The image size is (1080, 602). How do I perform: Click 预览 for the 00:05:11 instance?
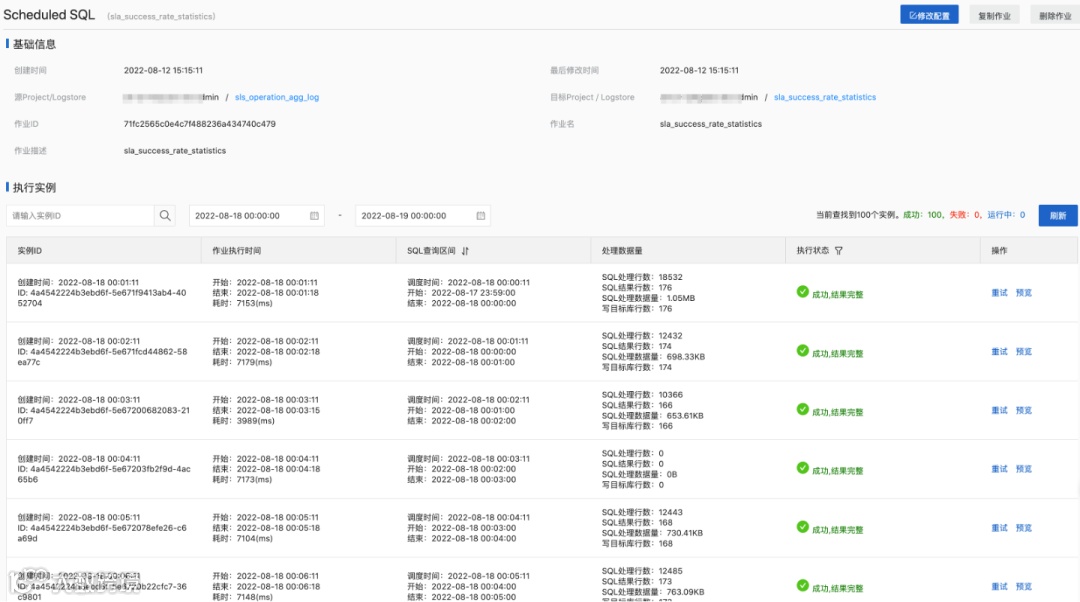click(x=1024, y=528)
